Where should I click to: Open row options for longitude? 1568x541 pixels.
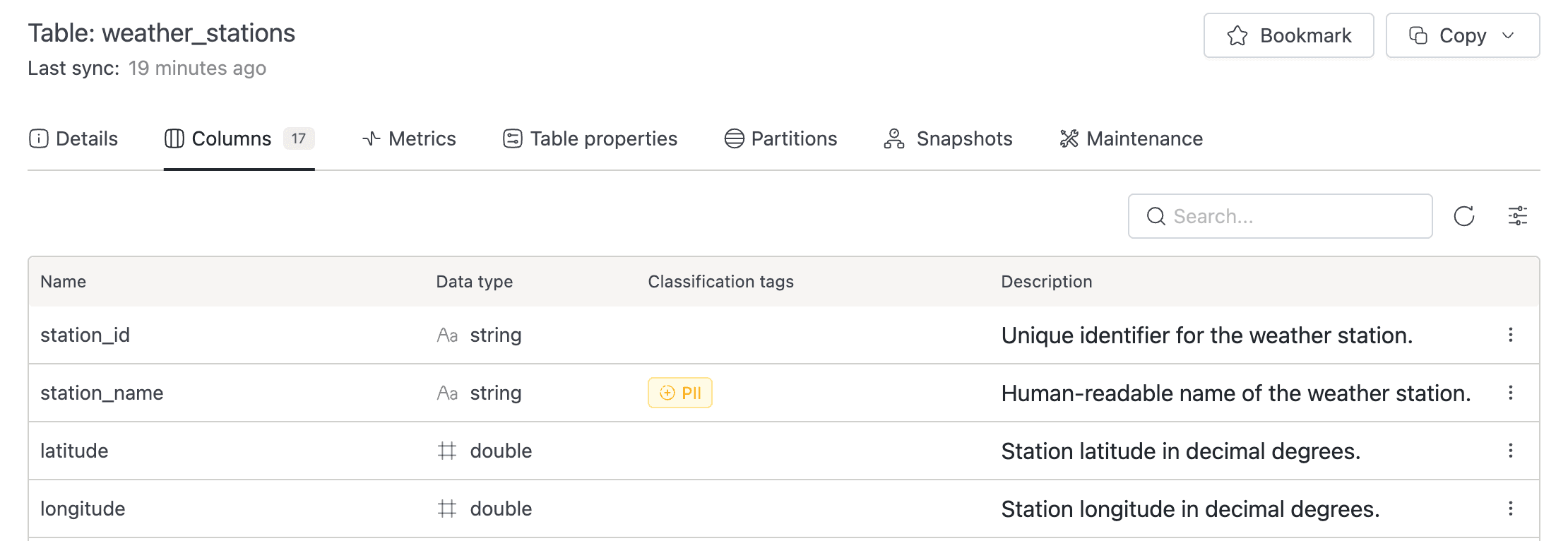(1510, 509)
